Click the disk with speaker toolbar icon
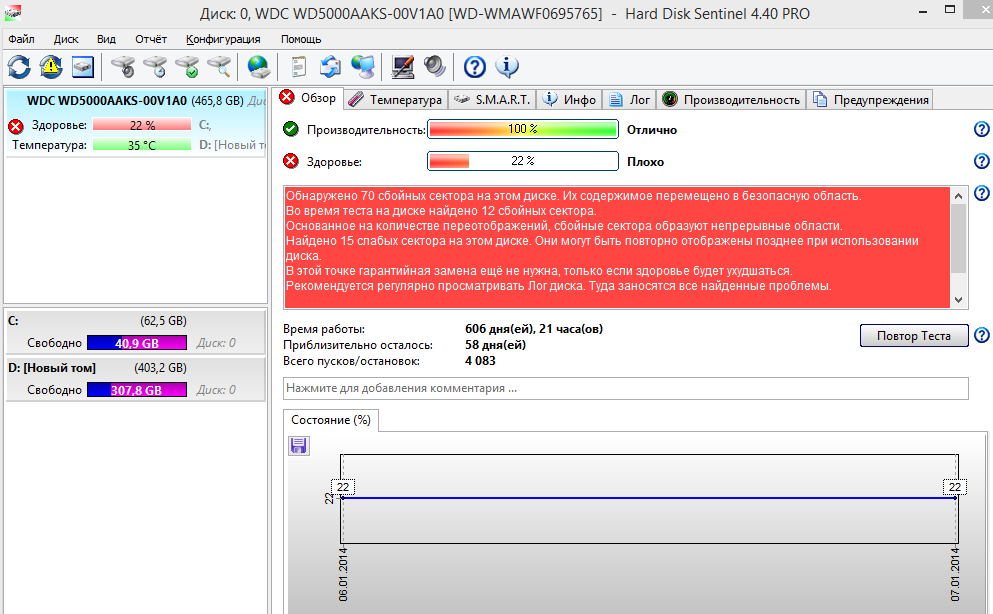The image size is (993, 614). coord(123,66)
